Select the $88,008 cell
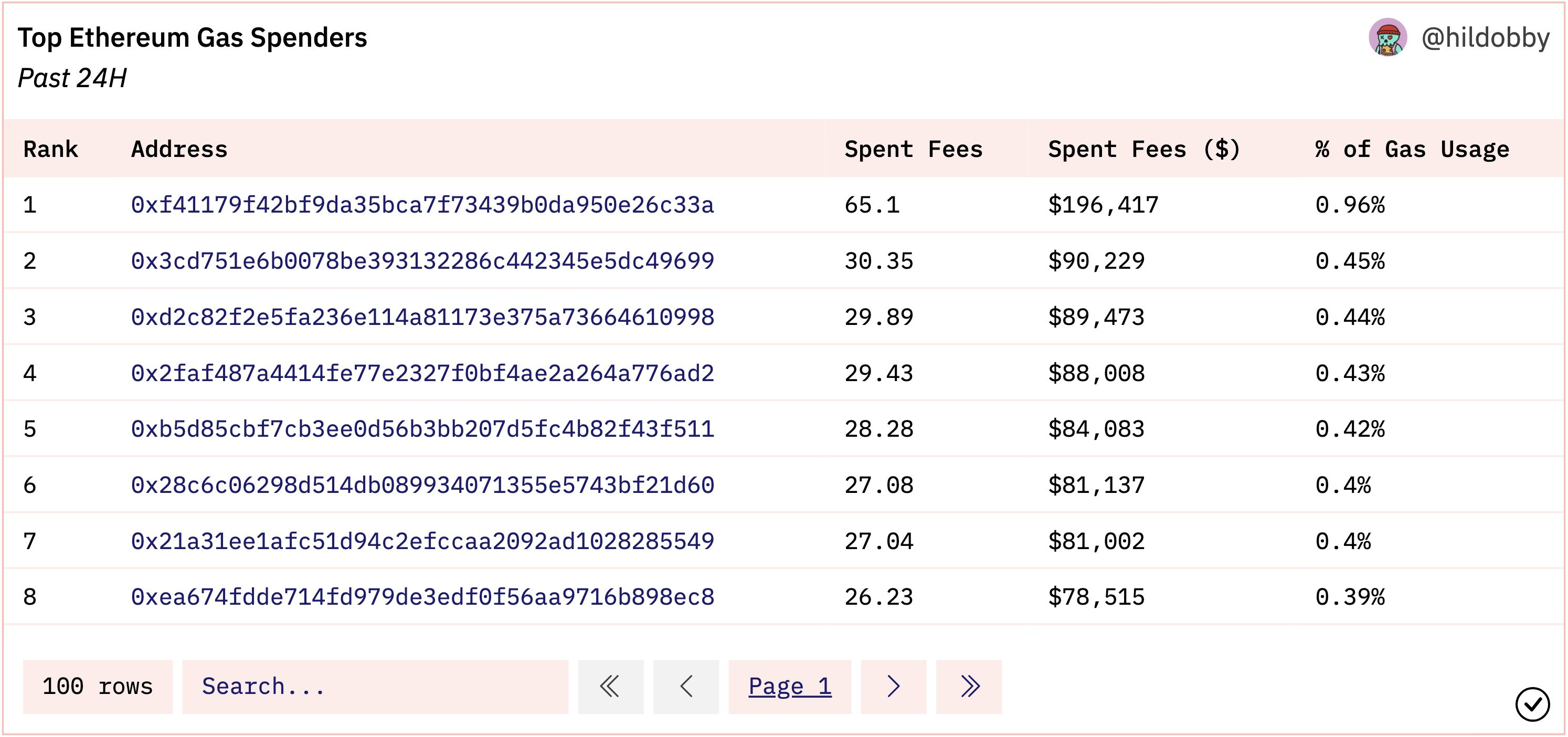This screenshot has width=1568, height=737. (1096, 373)
